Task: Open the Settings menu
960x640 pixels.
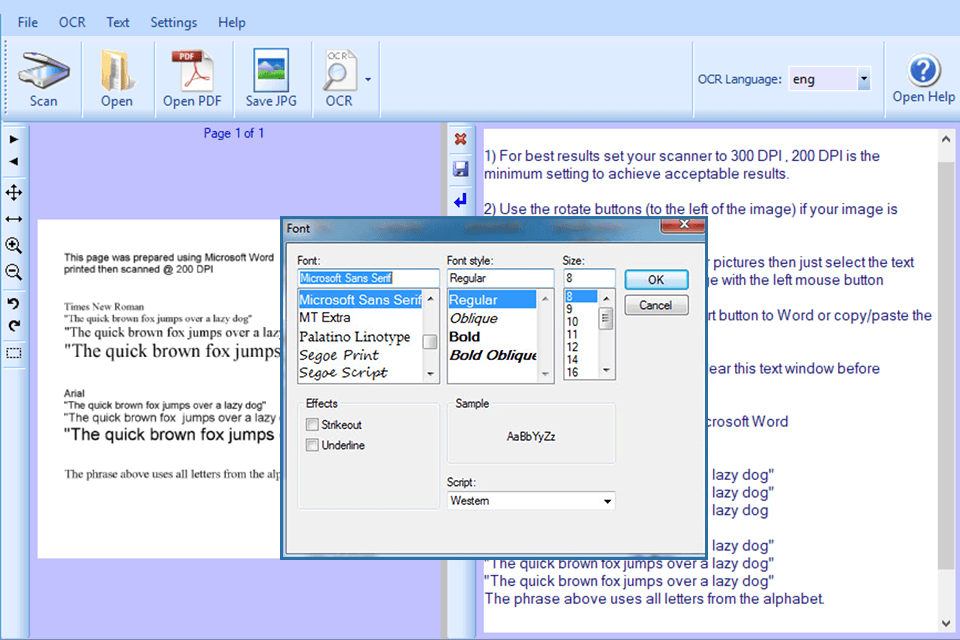Action: click(x=173, y=22)
